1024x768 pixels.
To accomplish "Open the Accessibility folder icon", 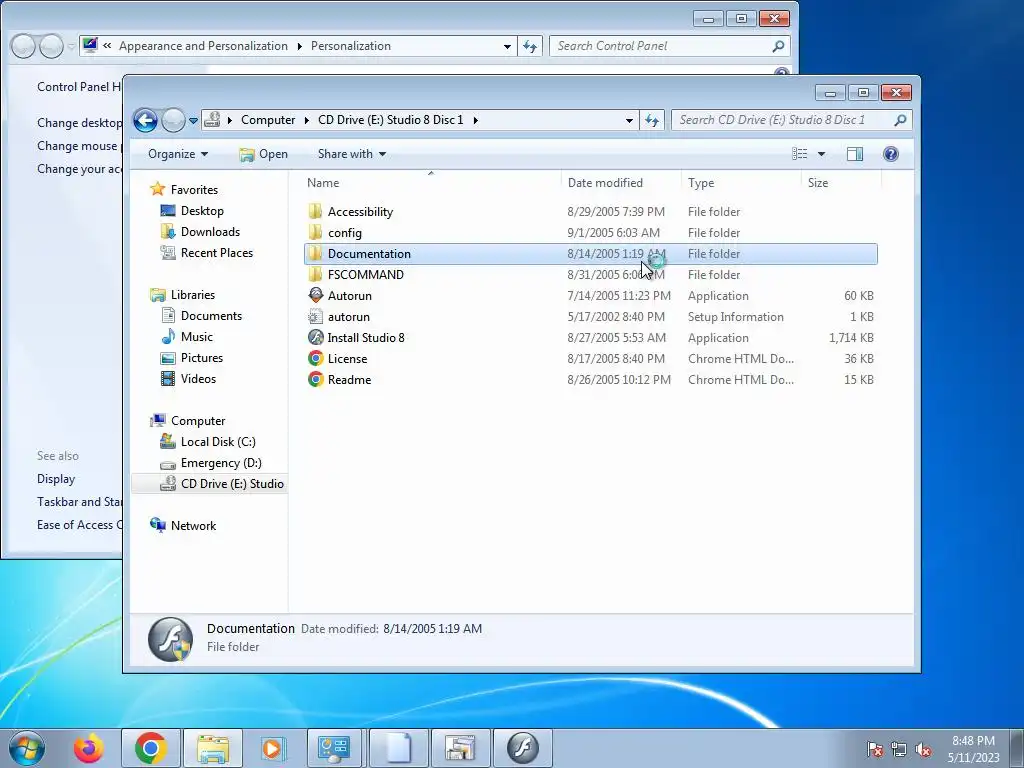I will pyautogui.click(x=315, y=212).
